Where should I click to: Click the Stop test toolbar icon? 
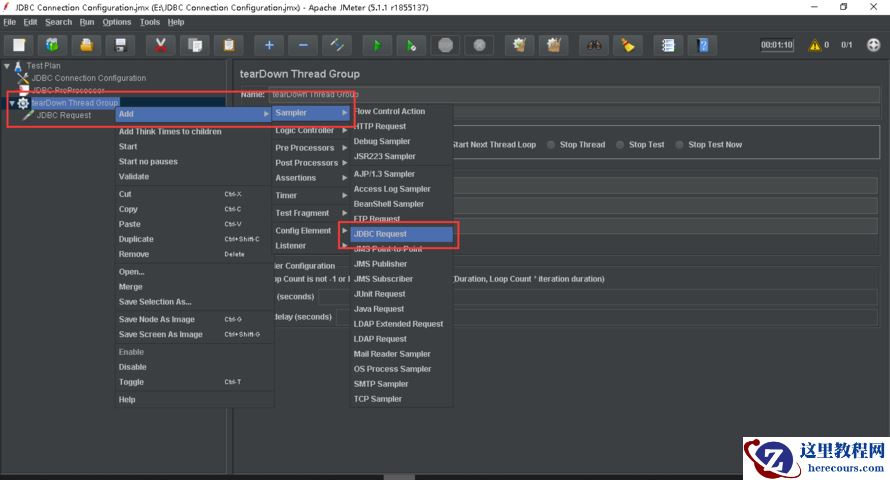tap(446, 45)
